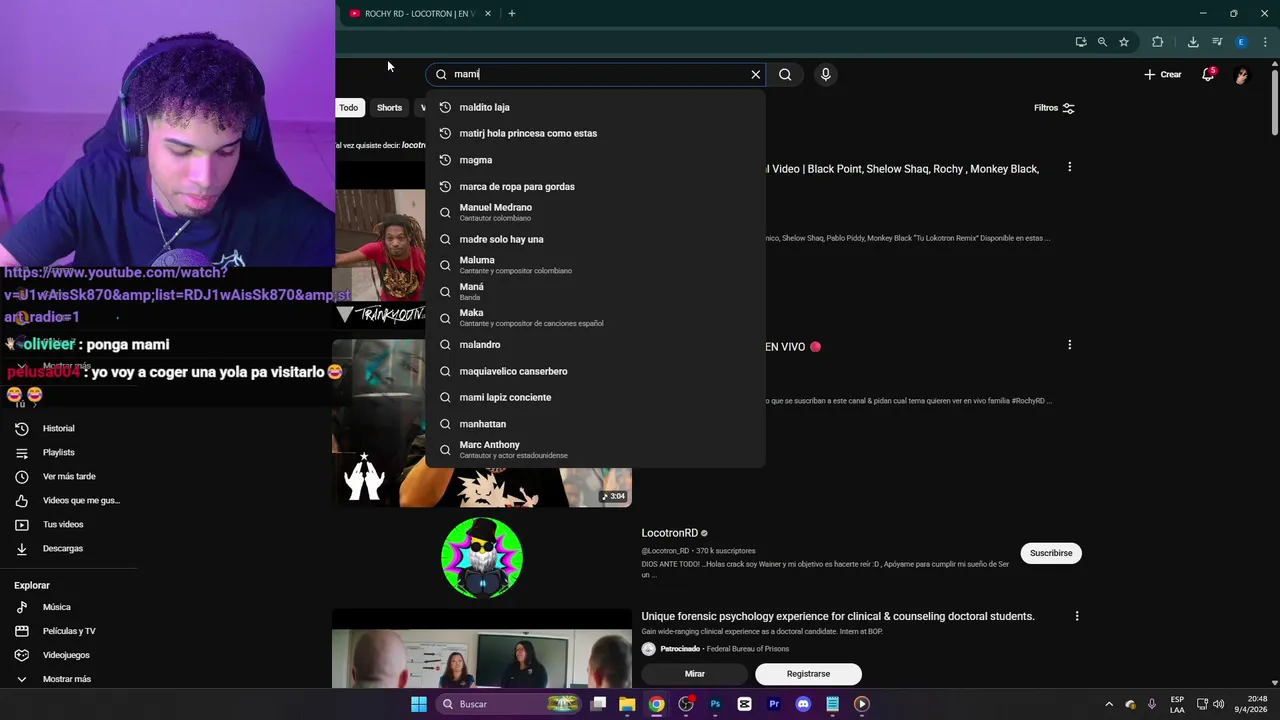The height and width of the screenshot is (720, 1280).
Task: Choose suggestion marca de ropa para gordas
Action: click(x=595, y=186)
